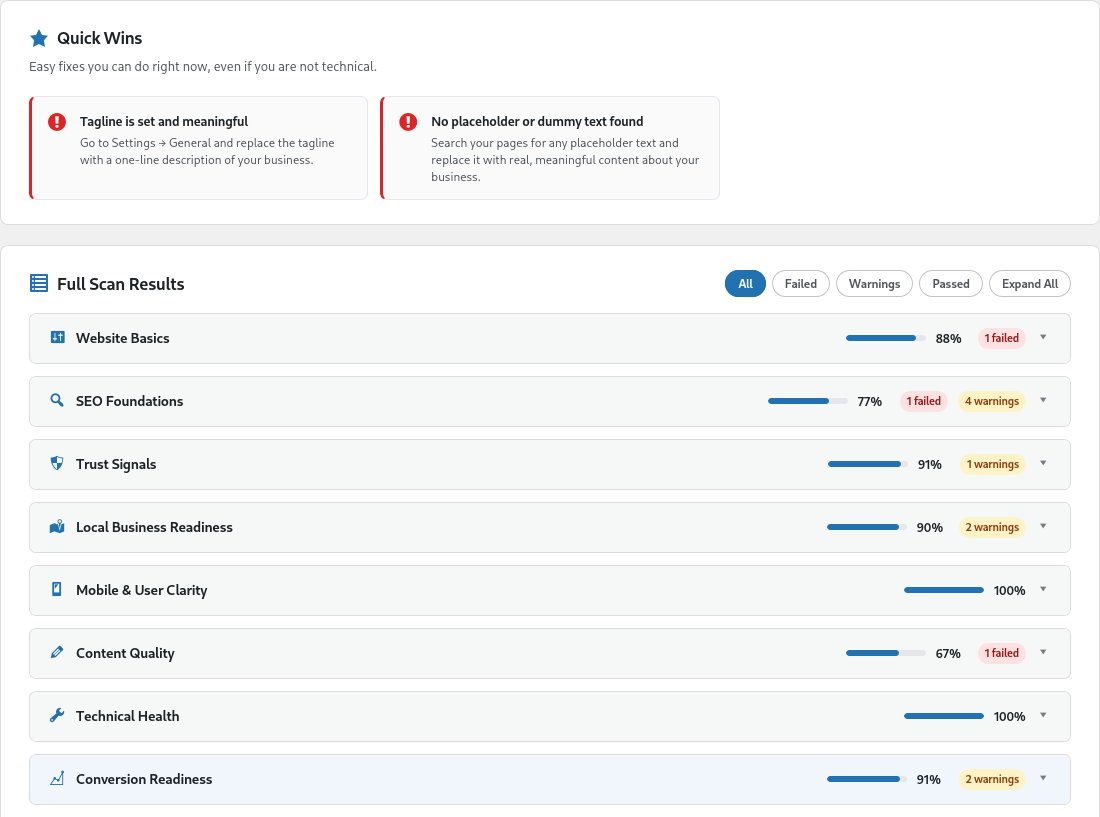Click the 100% score on Mobile & User Clarity
Image resolution: width=1100 pixels, height=817 pixels.
(1010, 590)
